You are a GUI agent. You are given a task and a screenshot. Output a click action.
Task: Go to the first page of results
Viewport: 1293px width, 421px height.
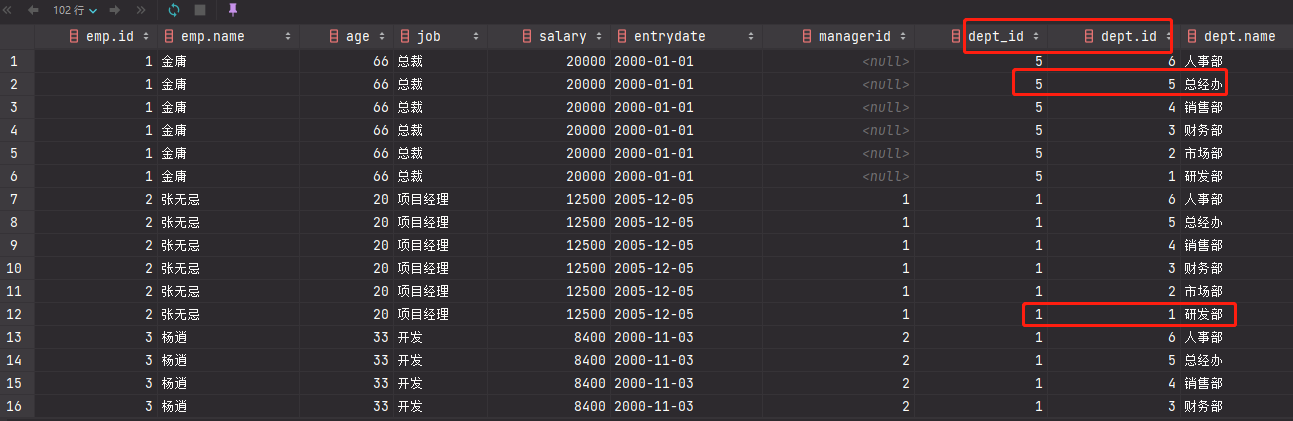point(6,10)
